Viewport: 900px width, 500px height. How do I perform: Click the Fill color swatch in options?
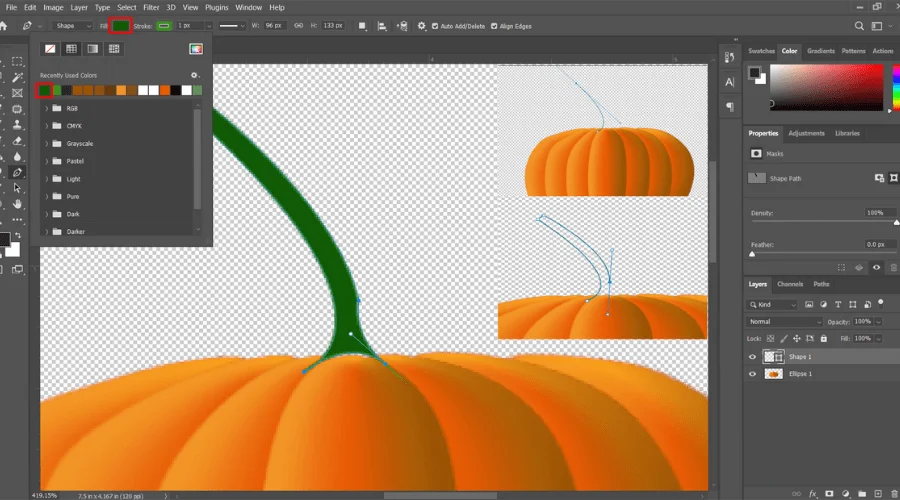[x=121, y=26]
